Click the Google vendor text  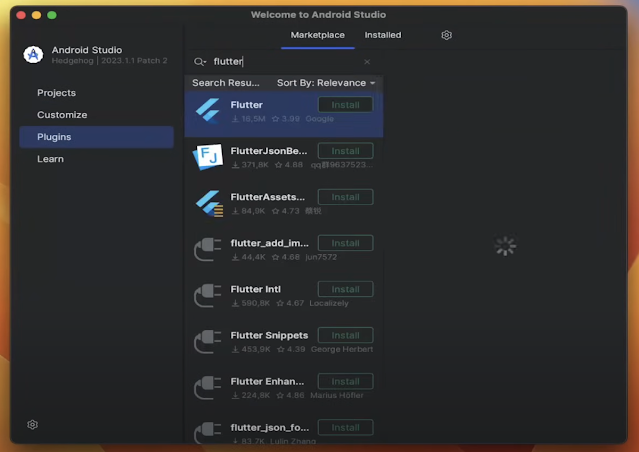320,119
